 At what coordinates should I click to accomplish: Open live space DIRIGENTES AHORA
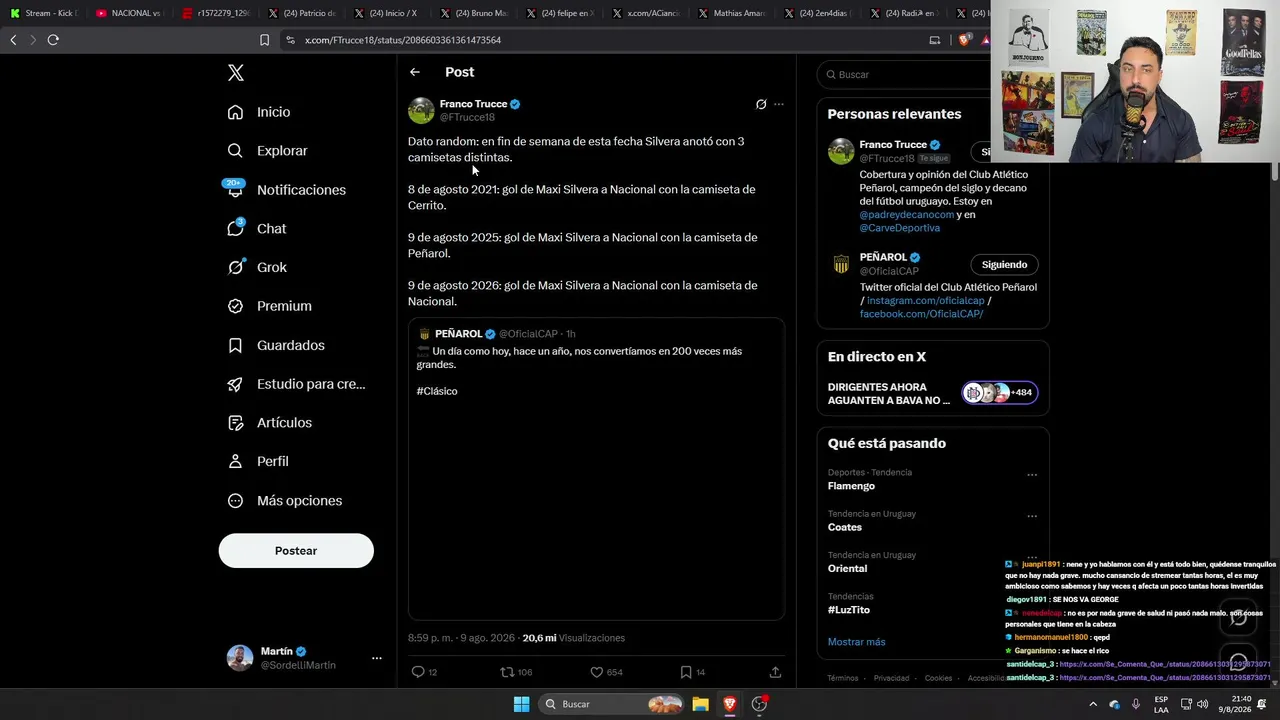[933, 394]
